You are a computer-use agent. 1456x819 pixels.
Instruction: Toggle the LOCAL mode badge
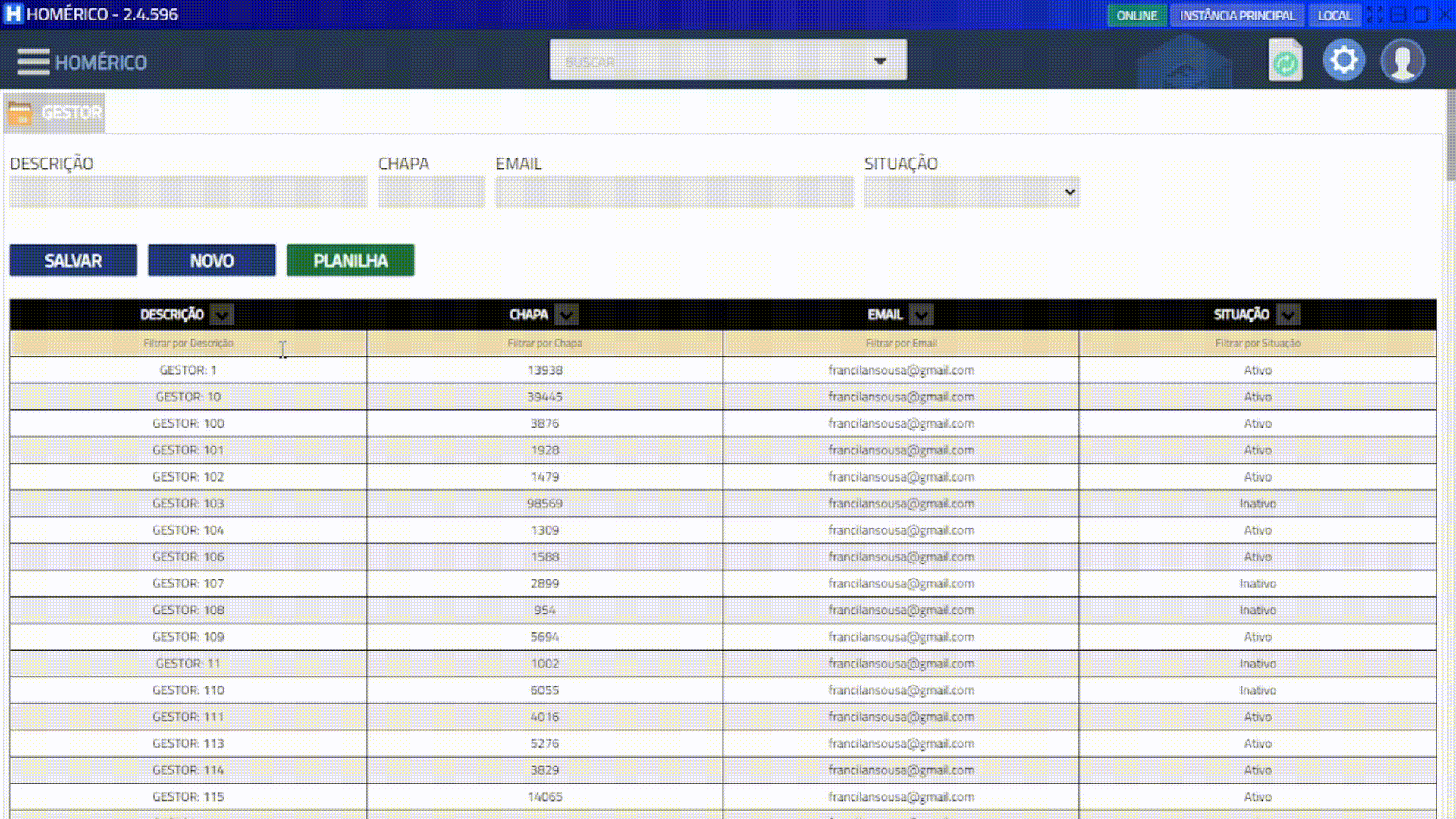[1334, 15]
